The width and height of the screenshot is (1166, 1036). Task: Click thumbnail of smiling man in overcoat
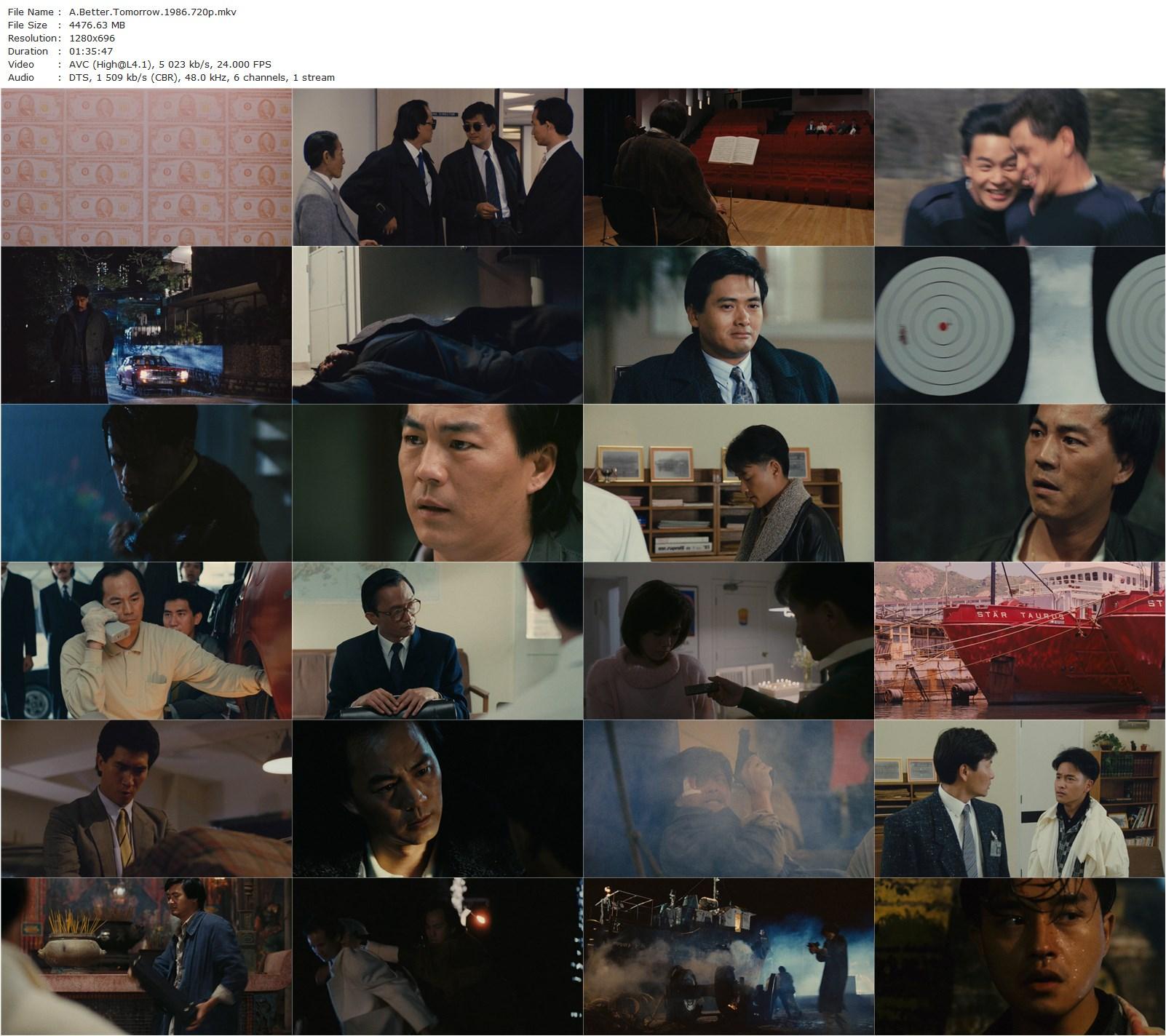[x=729, y=324]
